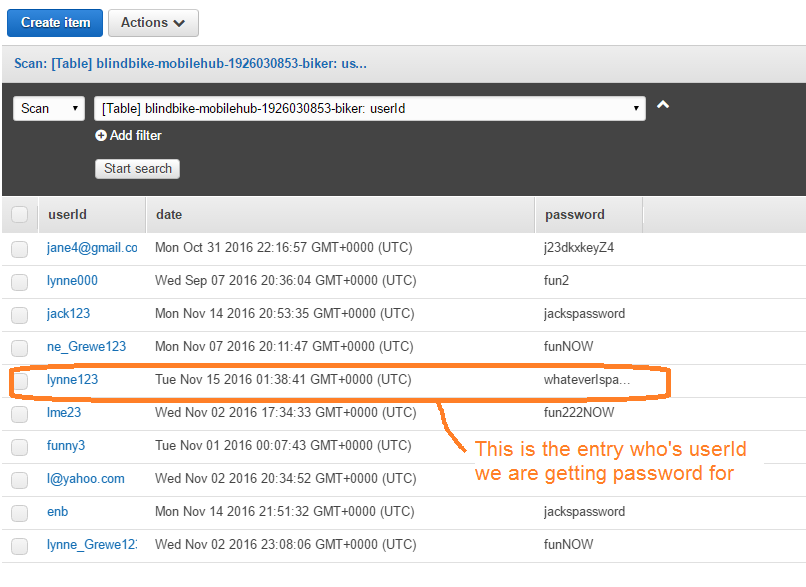Click the password column header
806x587 pixels.
(x=574, y=215)
